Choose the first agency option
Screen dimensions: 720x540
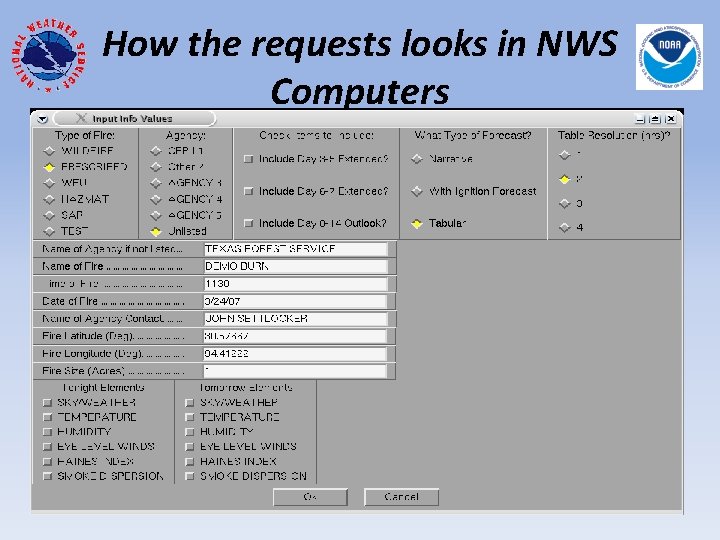pyautogui.click(x=156, y=151)
